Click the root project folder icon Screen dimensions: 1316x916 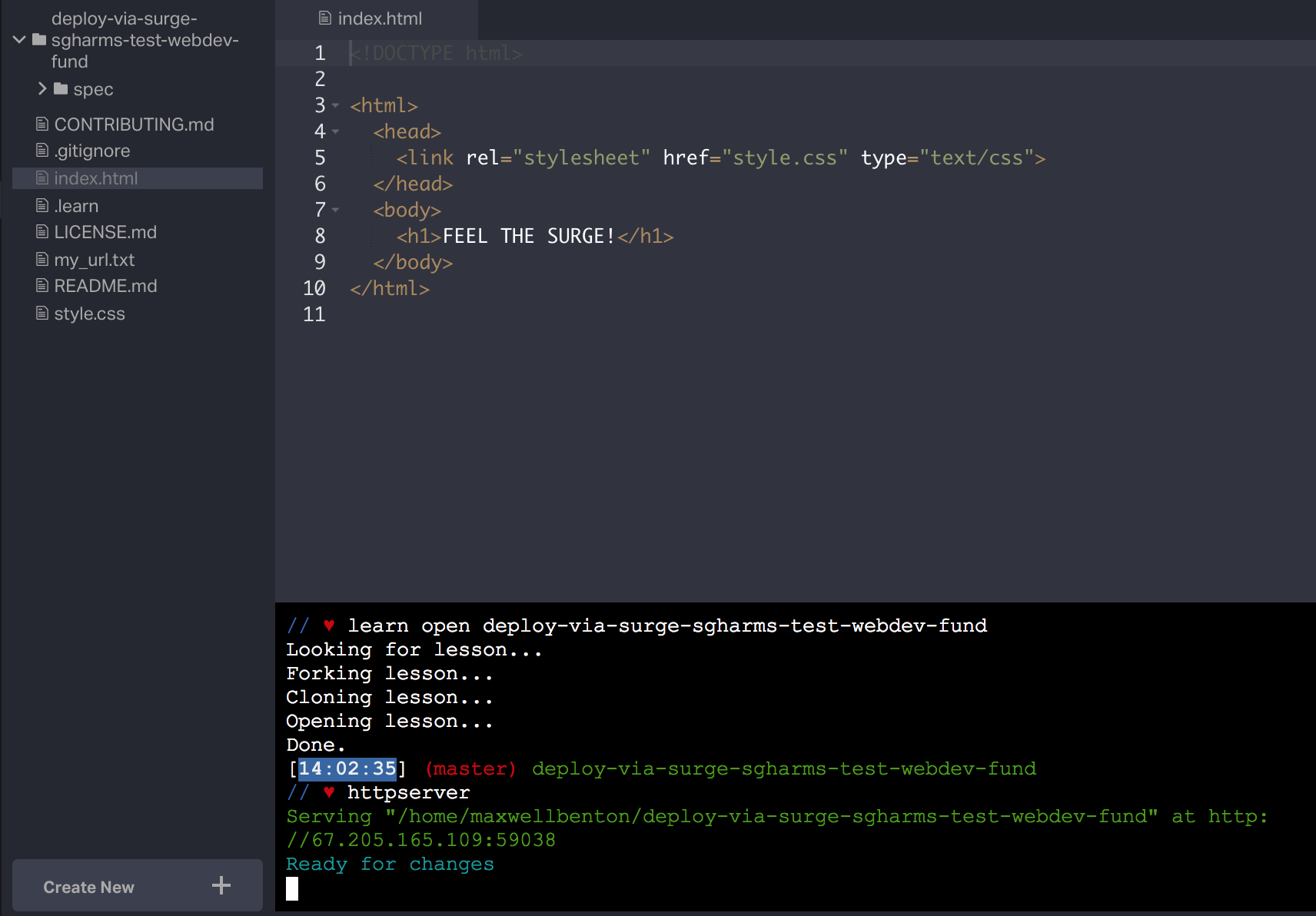tap(39, 39)
